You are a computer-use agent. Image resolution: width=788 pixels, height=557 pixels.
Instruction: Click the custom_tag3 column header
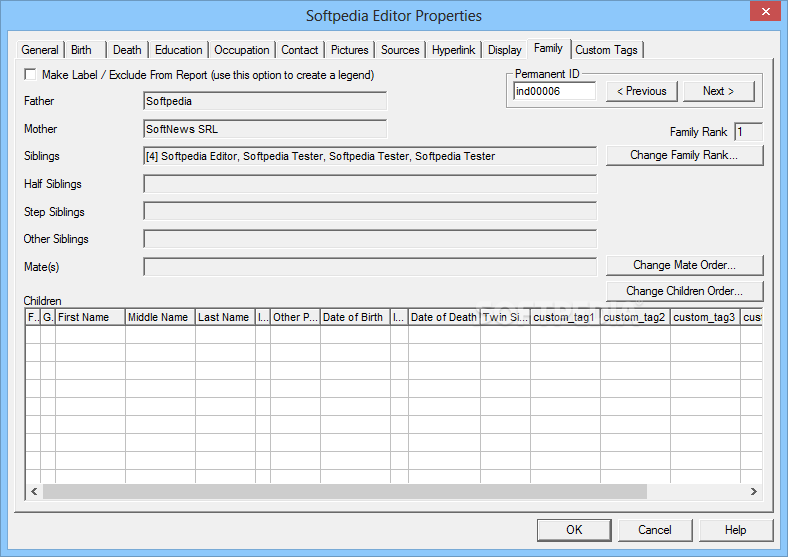(705, 317)
